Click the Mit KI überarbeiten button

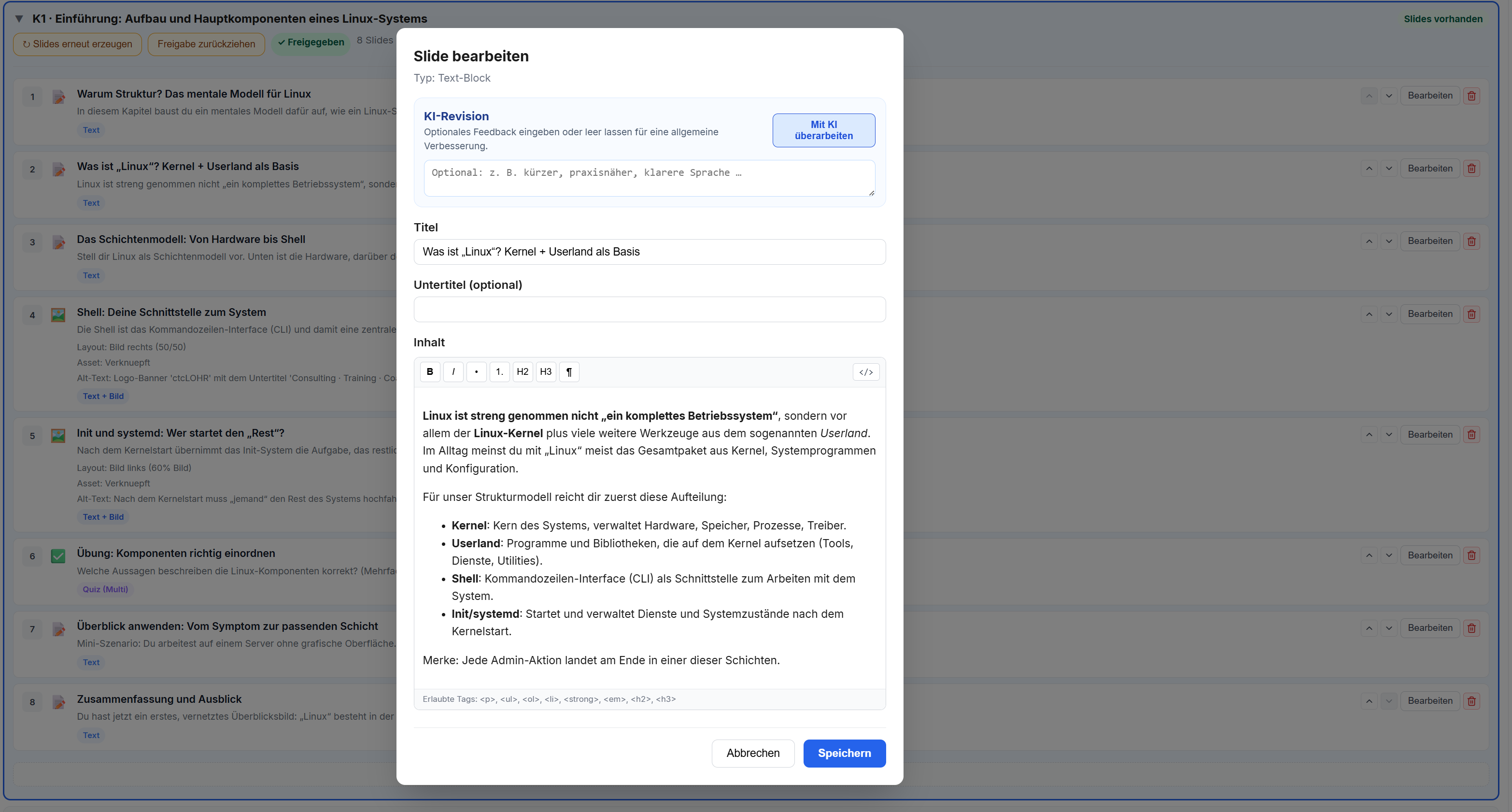823,130
